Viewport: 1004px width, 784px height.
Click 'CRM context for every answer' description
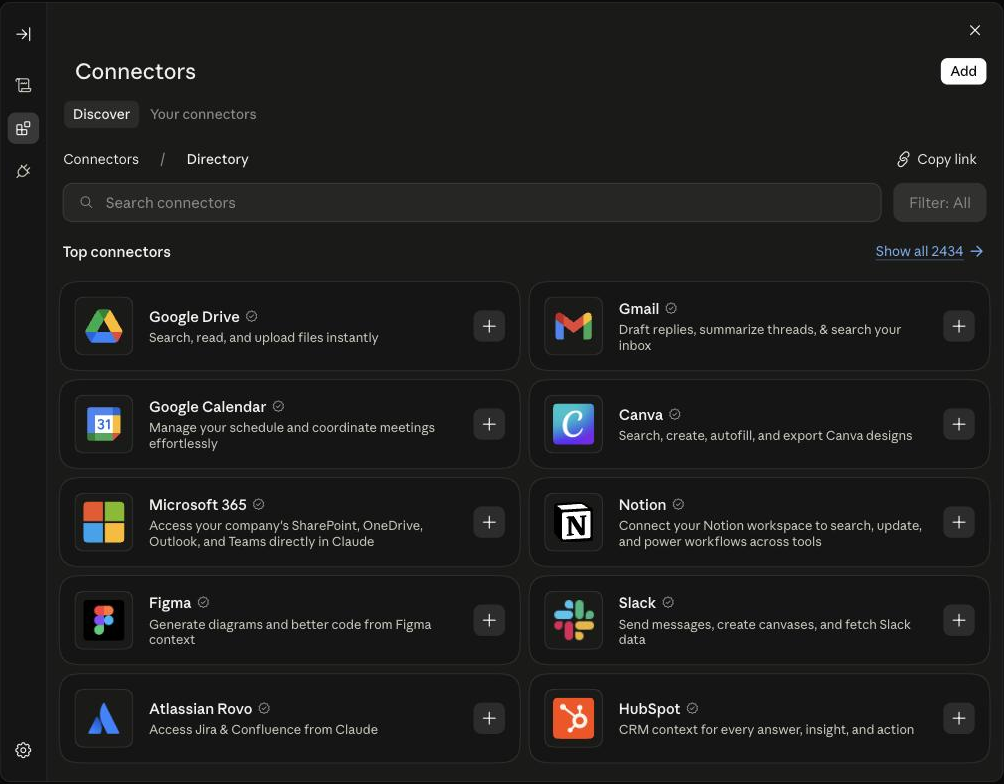pos(766,729)
